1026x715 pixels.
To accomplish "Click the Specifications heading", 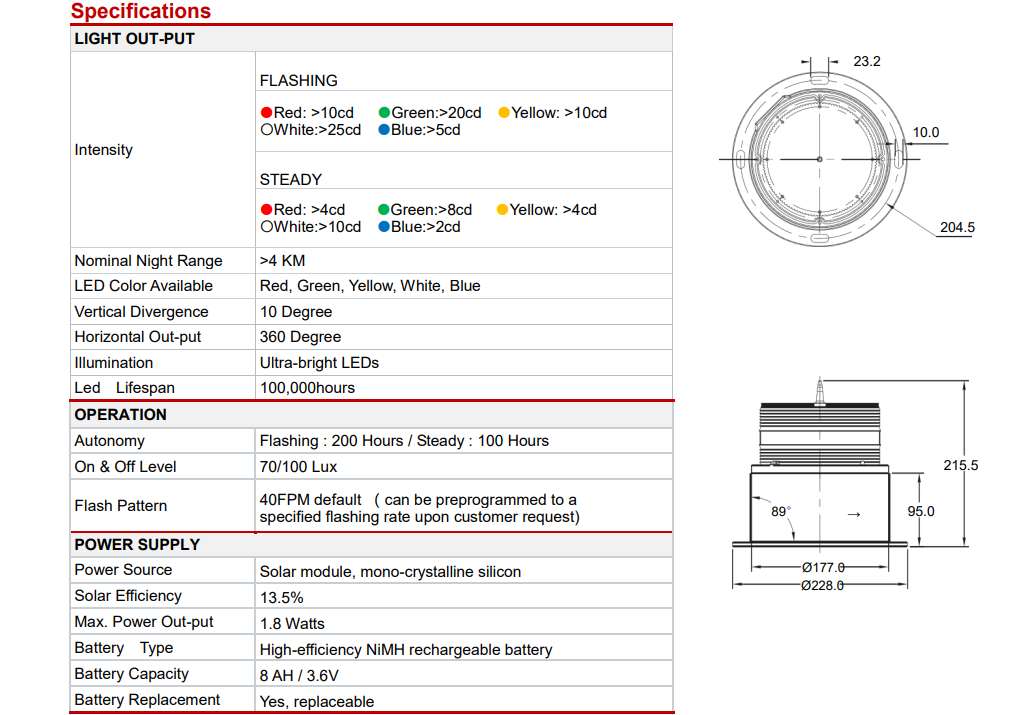I will 141,12.
